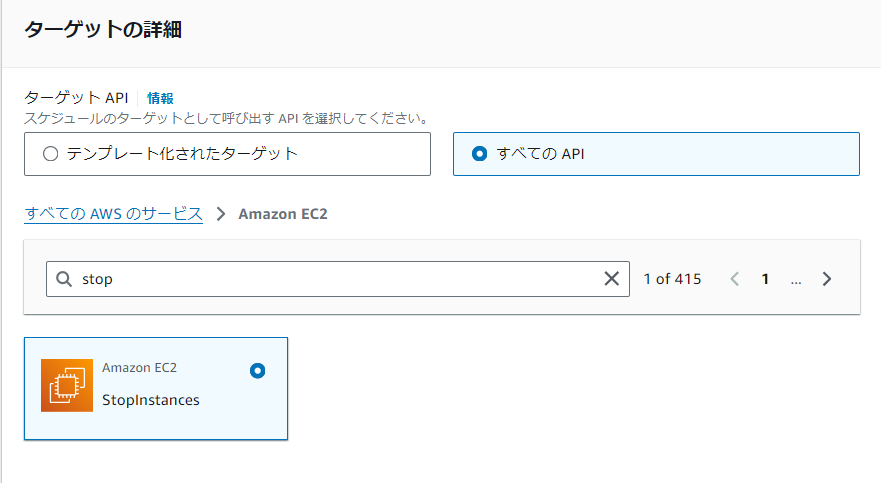Click the Amazon EC2 breadcrumb text
Image resolution: width=881 pixels, height=483 pixels.
283,214
